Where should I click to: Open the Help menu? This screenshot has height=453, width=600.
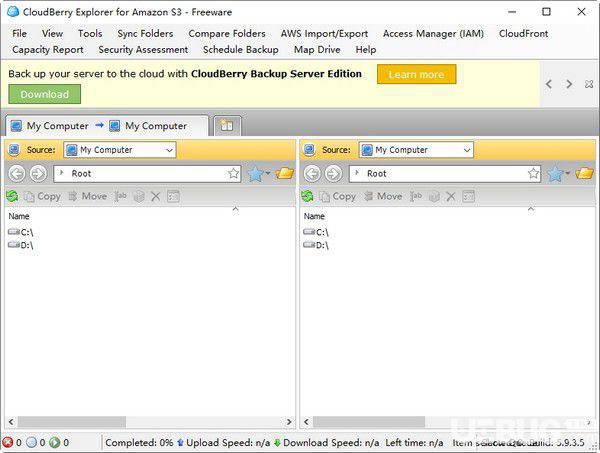click(x=366, y=50)
